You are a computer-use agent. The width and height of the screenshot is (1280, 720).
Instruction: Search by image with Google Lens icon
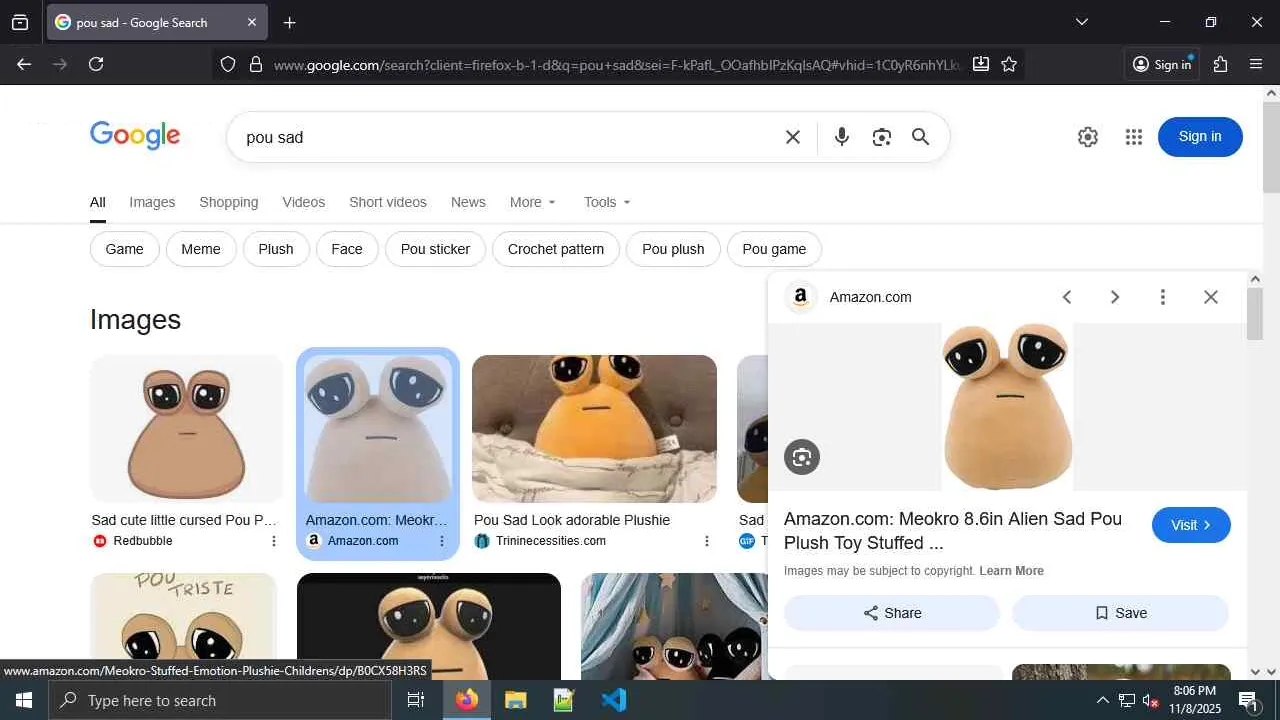point(881,137)
